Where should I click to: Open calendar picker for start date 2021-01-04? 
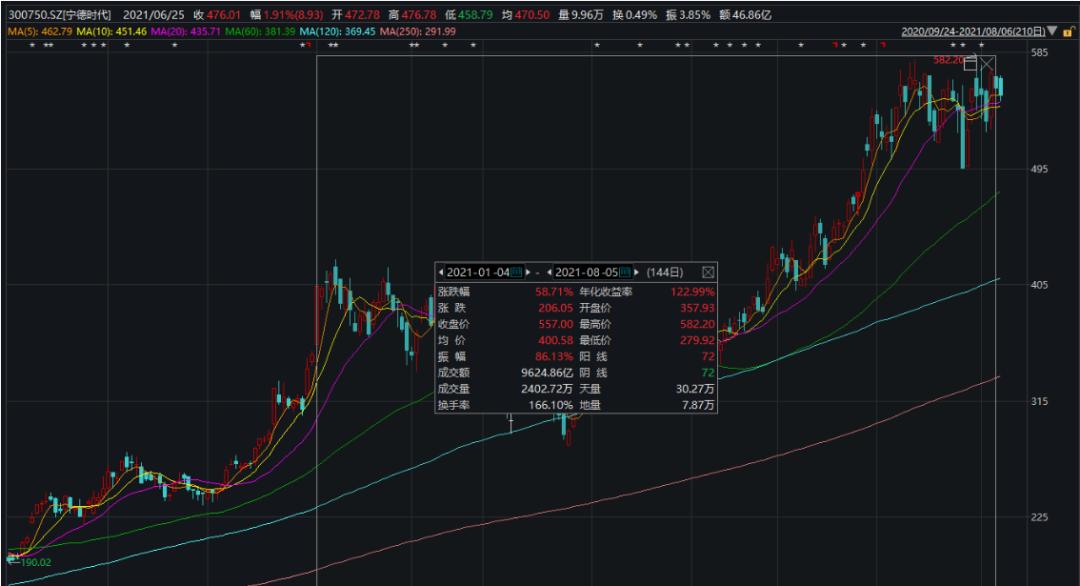517,272
